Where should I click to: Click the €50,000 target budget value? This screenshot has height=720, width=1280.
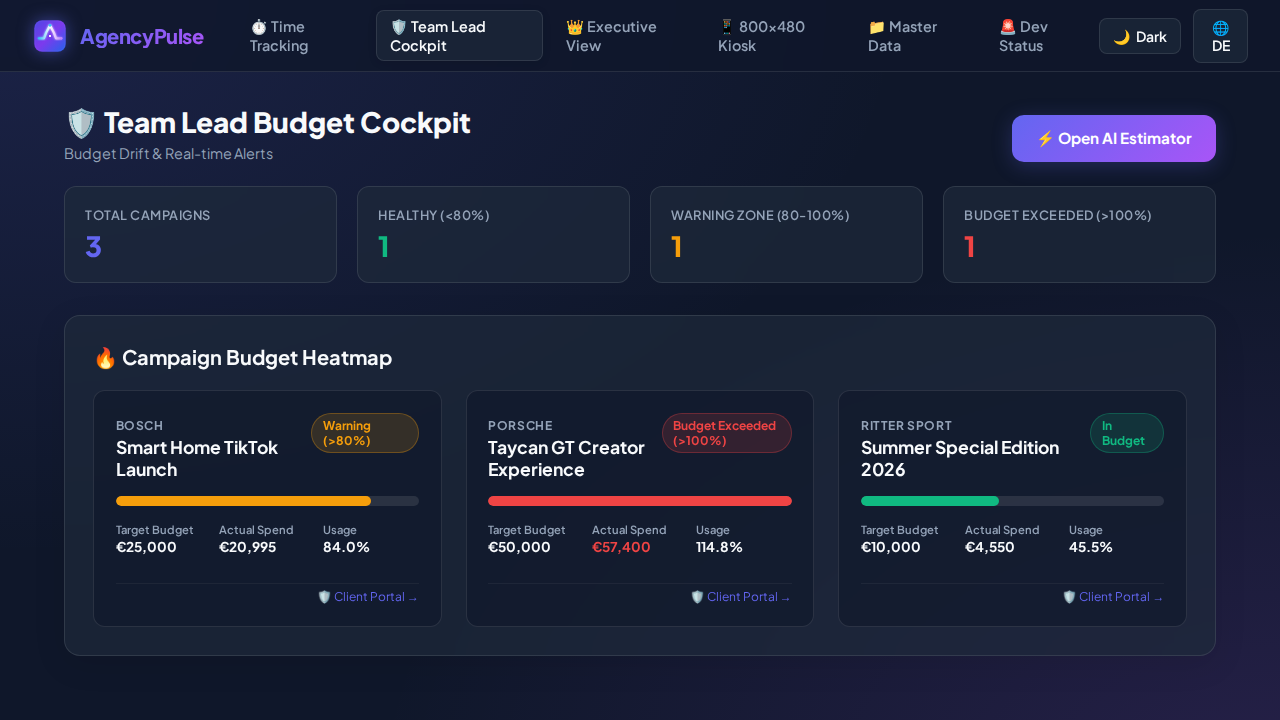(519, 547)
